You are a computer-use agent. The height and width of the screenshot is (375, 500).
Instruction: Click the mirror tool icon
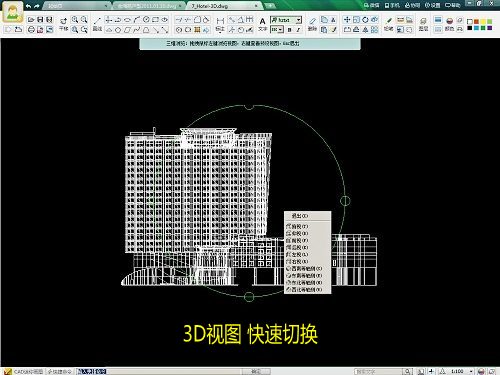tap(365, 30)
